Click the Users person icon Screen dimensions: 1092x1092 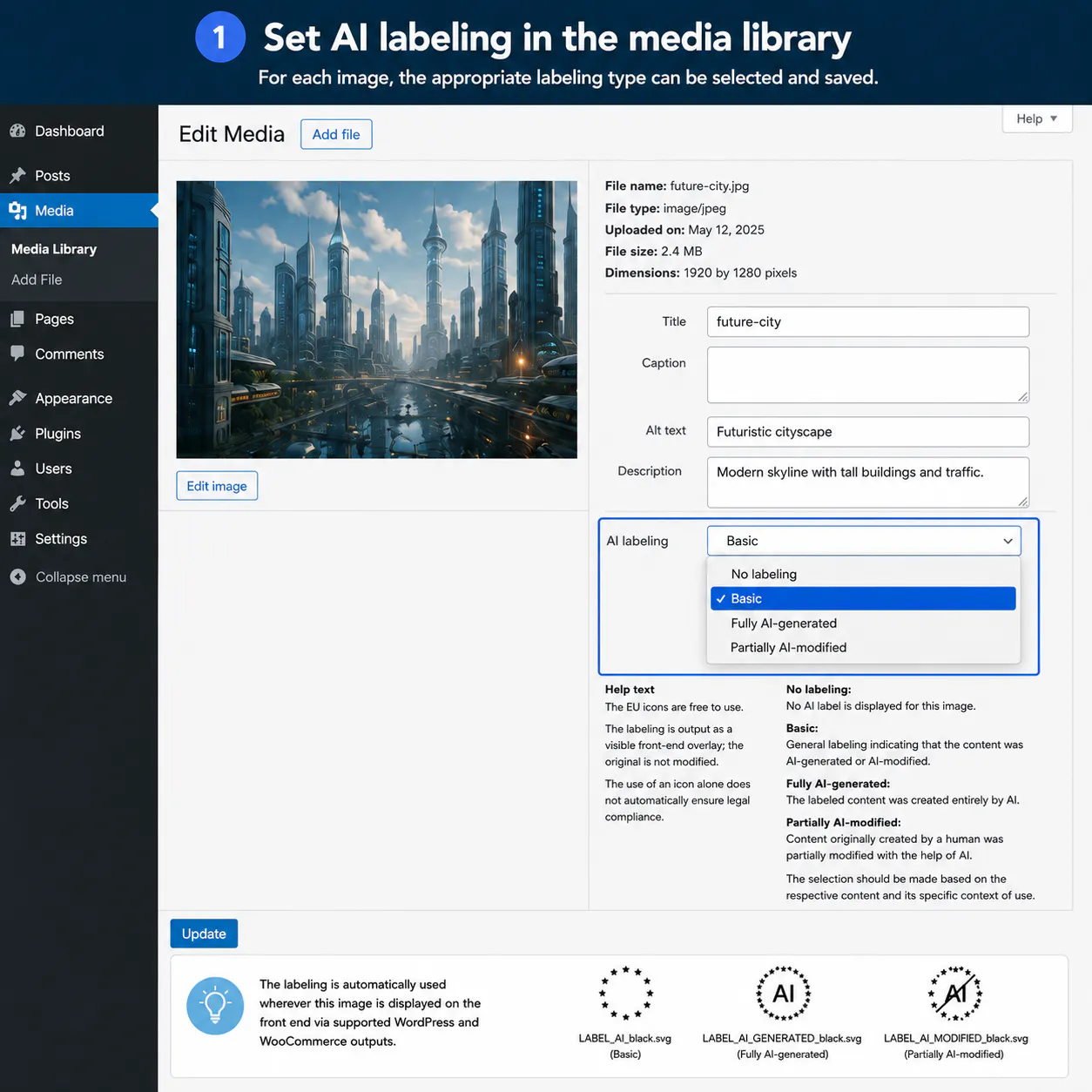17,468
